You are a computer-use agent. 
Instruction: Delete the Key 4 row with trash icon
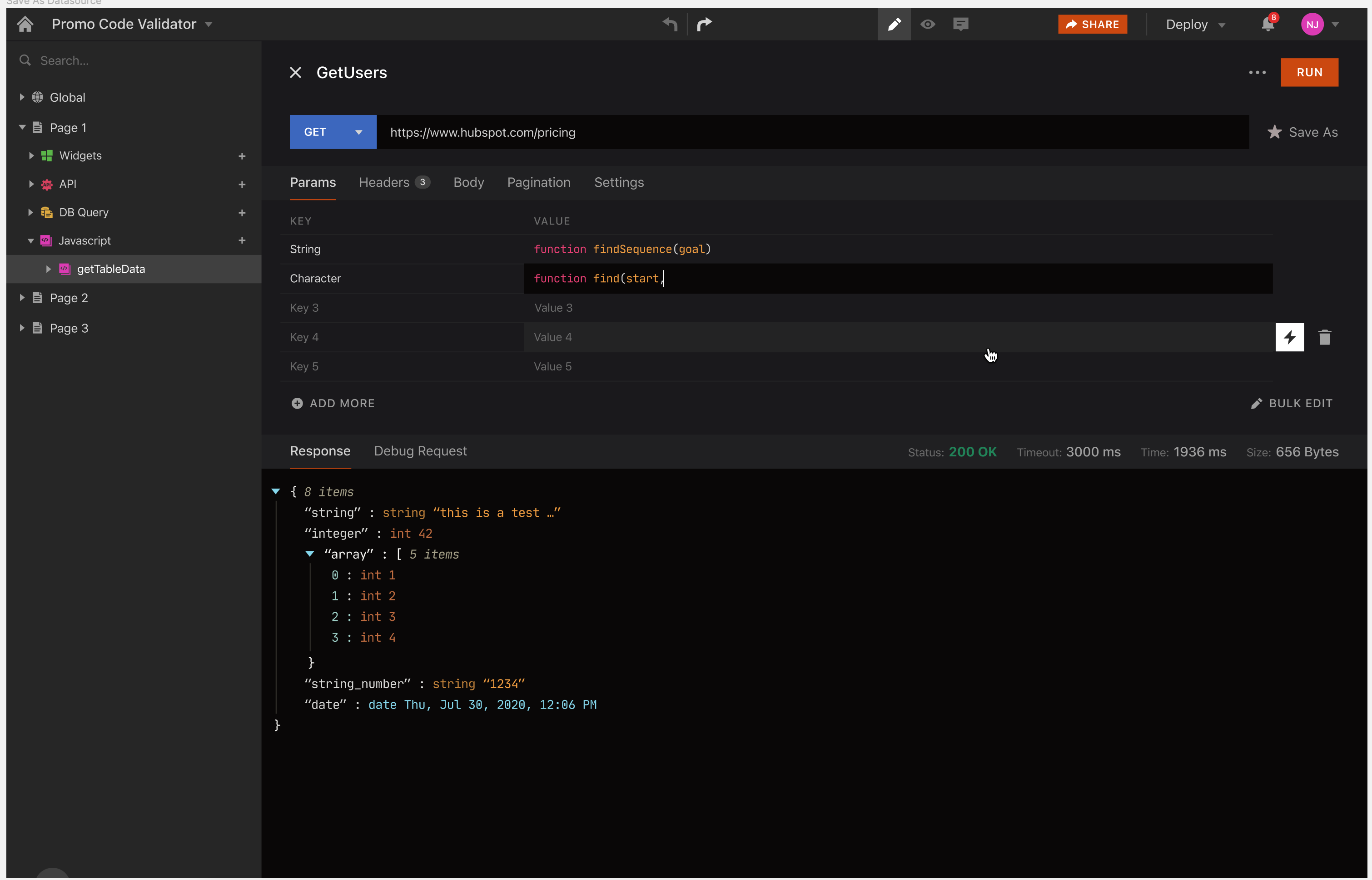click(1325, 337)
